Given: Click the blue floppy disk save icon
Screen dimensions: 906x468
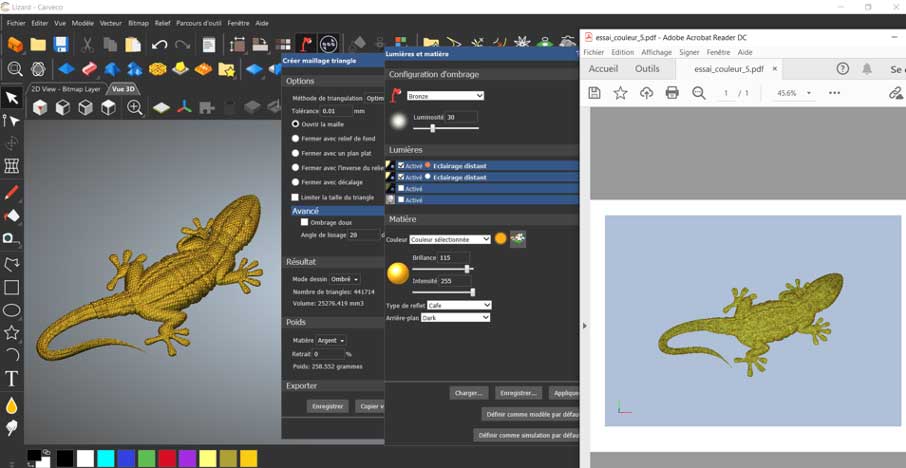Looking at the screenshot, I should pos(61,44).
